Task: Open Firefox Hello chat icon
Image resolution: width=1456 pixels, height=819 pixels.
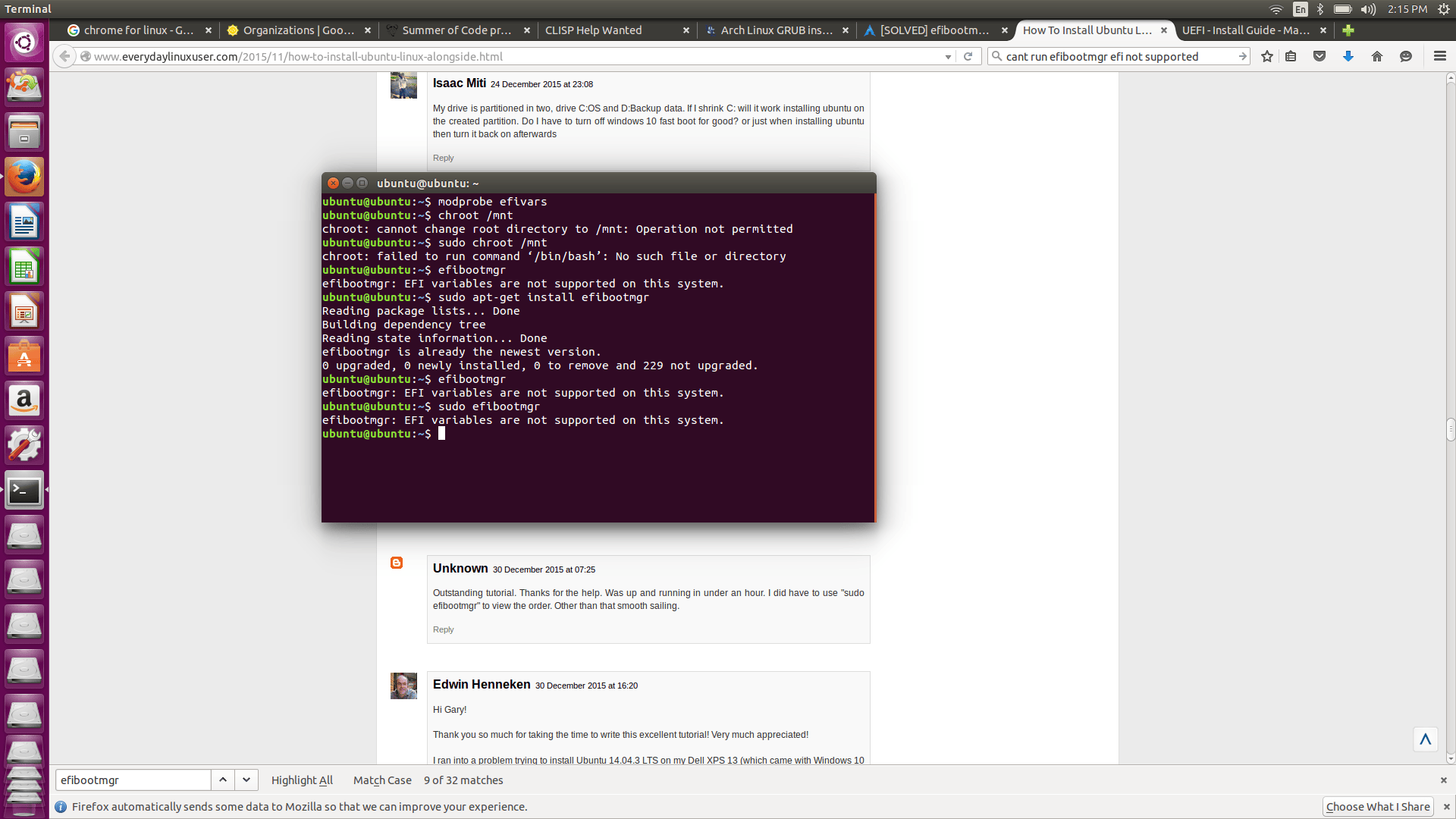Action: coord(1406,56)
